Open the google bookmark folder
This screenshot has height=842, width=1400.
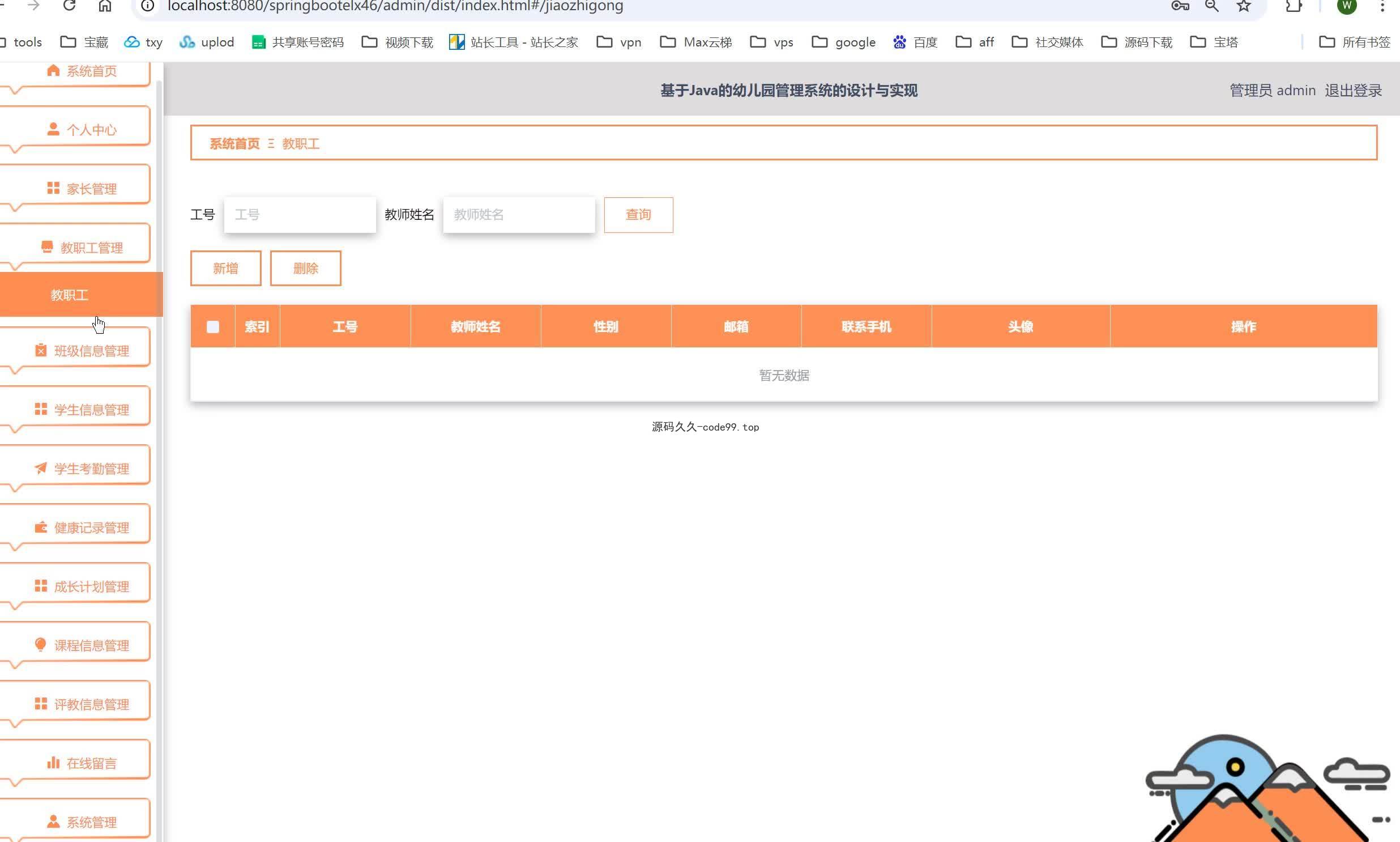(844, 42)
